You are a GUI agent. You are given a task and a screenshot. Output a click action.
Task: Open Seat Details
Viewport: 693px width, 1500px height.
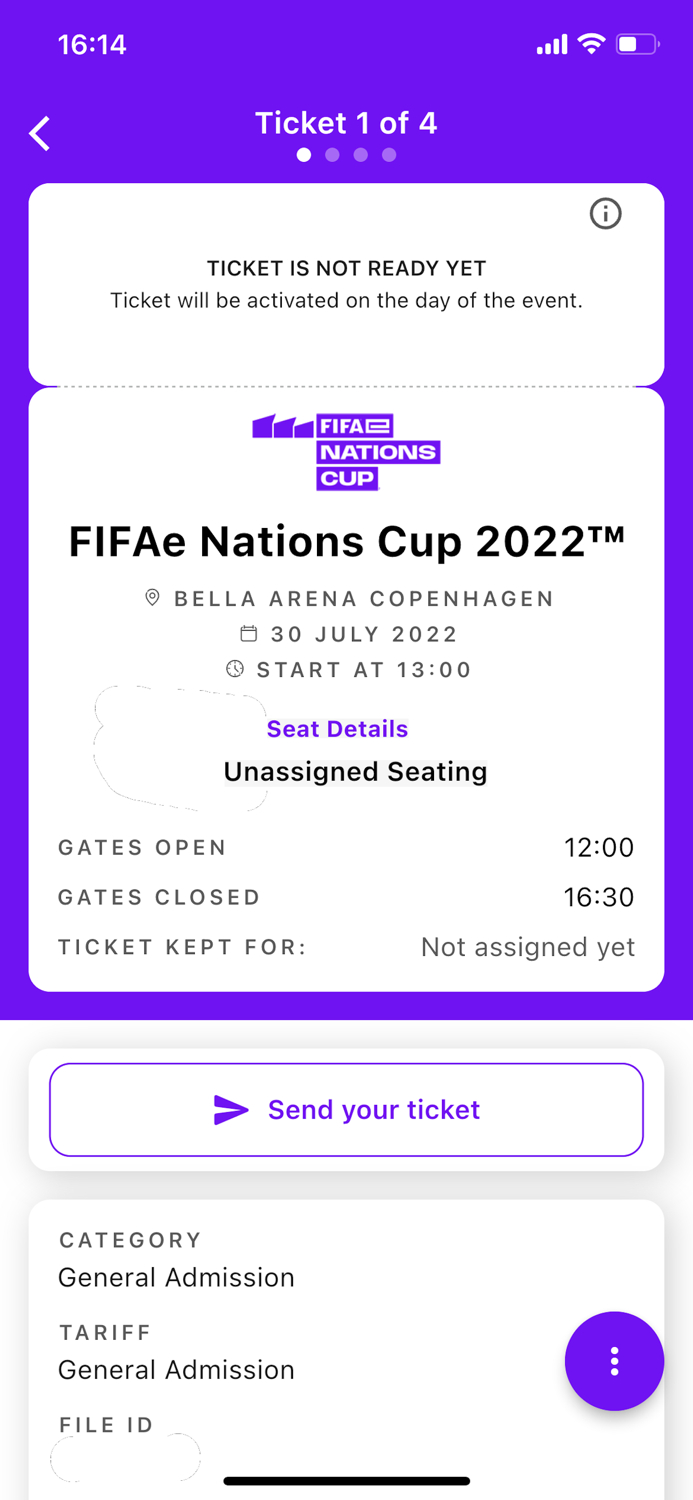tap(337, 729)
